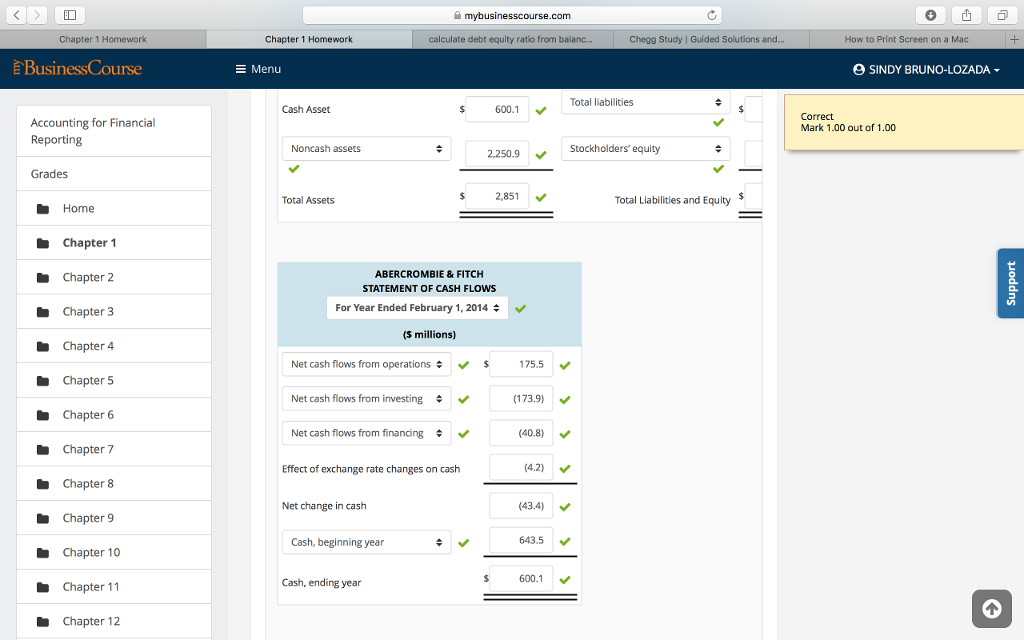The image size is (1024, 640).
Task: Open the Support side tab
Action: tap(1010, 283)
